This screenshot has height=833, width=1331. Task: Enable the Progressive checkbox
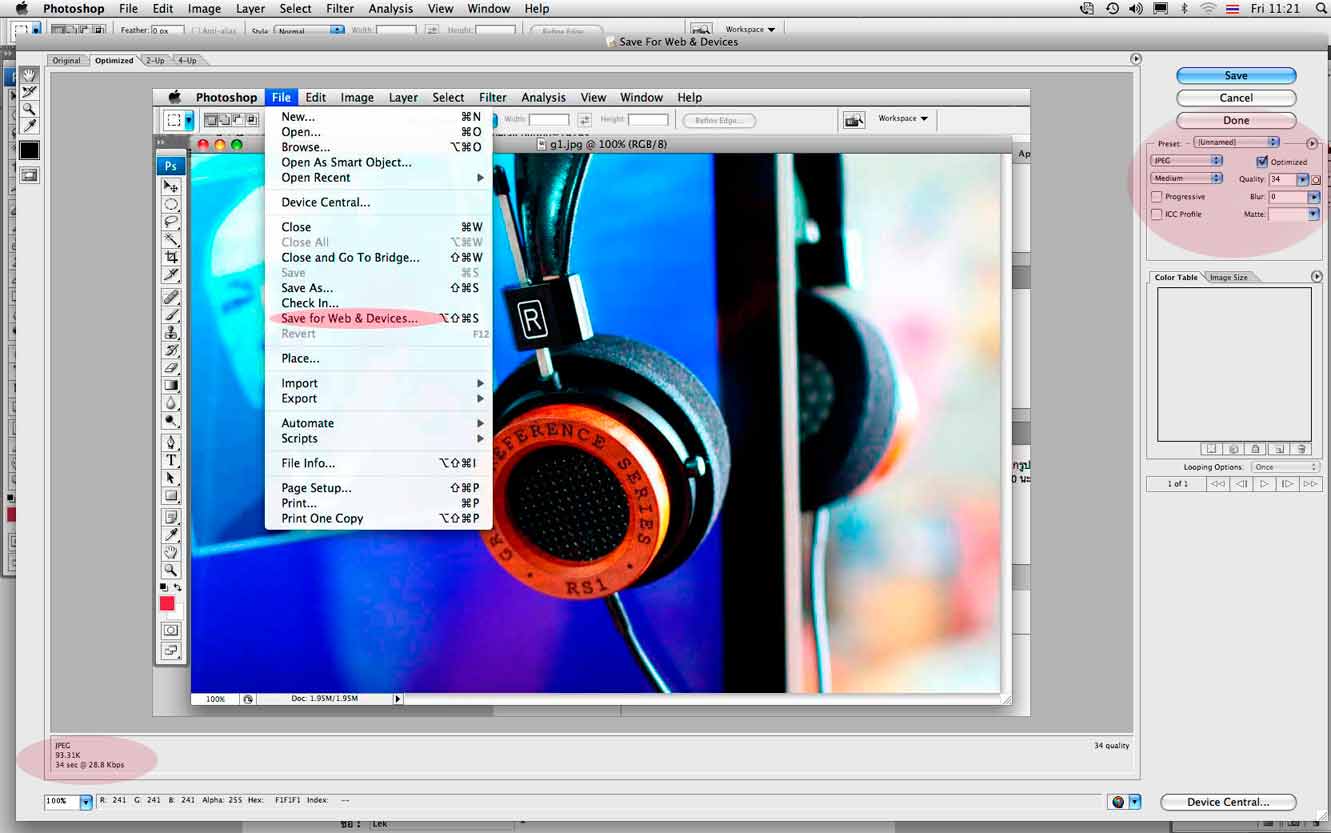pos(1157,196)
